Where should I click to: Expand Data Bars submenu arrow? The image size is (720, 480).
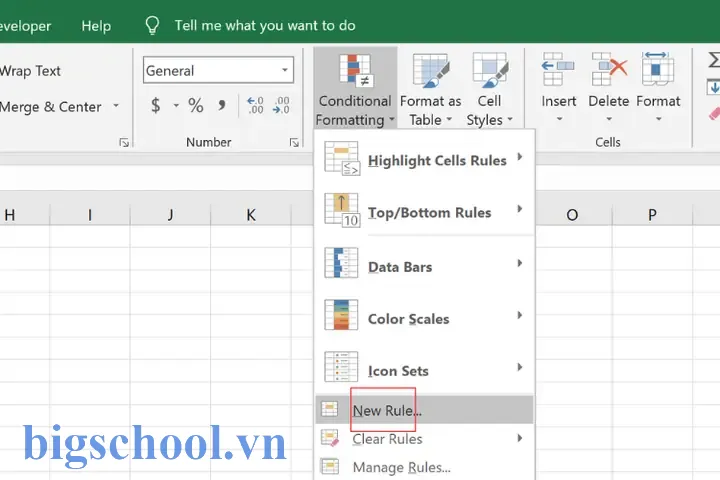(520, 263)
